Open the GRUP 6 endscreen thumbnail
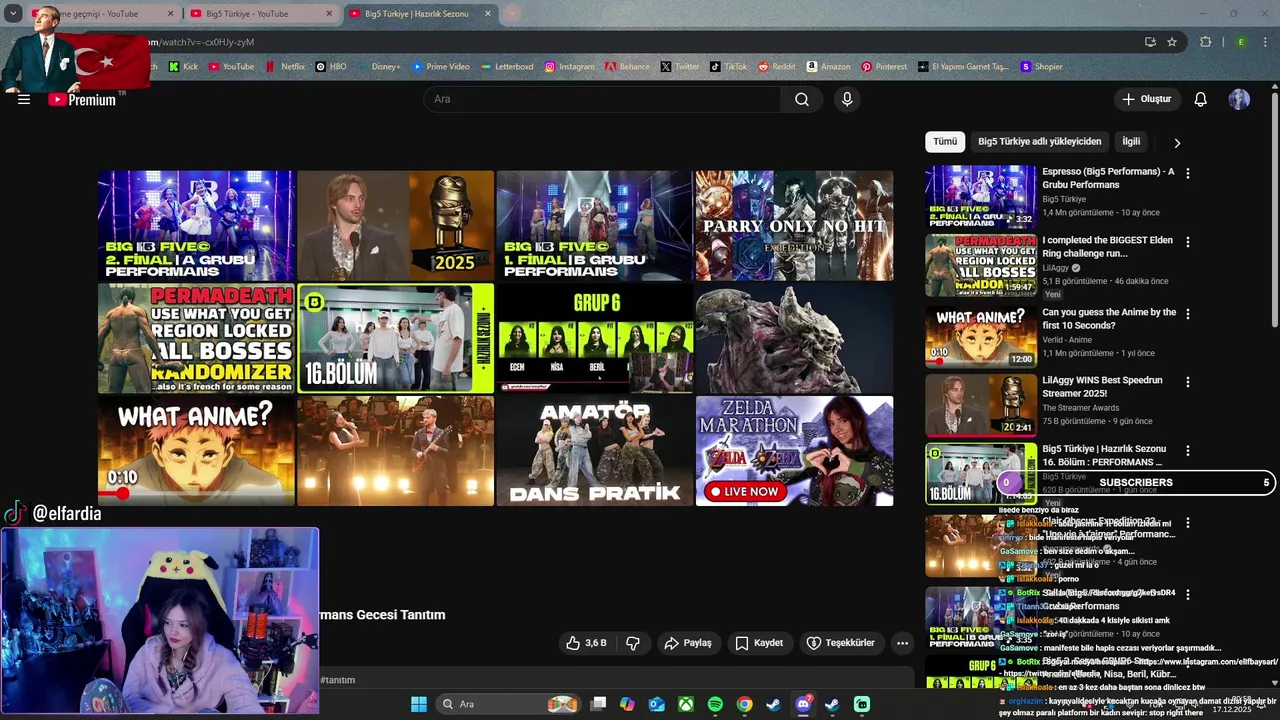The width and height of the screenshot is (1280, 720). click(x=595, y=338)
